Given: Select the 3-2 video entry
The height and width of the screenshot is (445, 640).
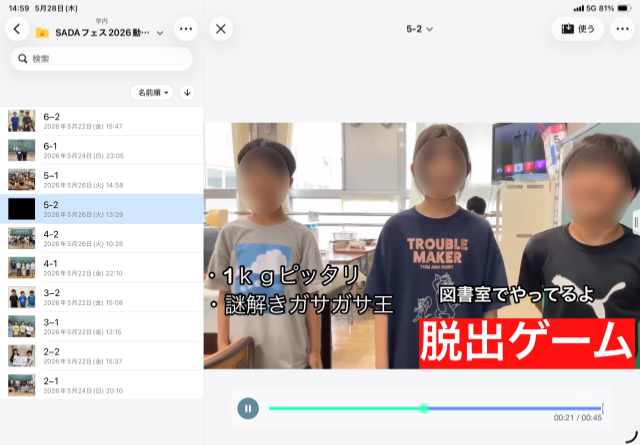Looking at the screenshot, I should pyautogui.click(x=102, y=297).
